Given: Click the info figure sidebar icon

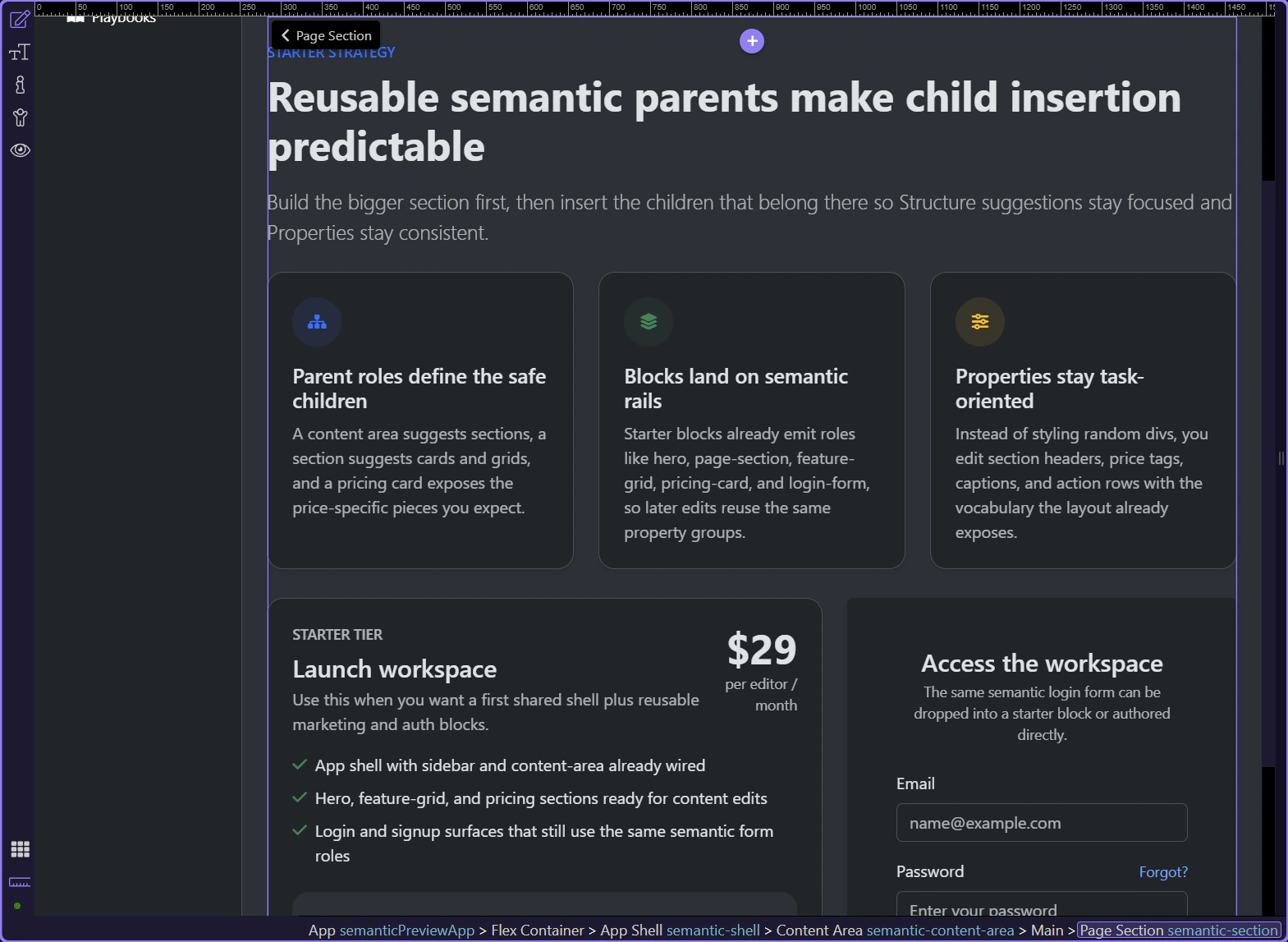Looking at the screenshot, I should pyautogui.click(x=20, y=85).
